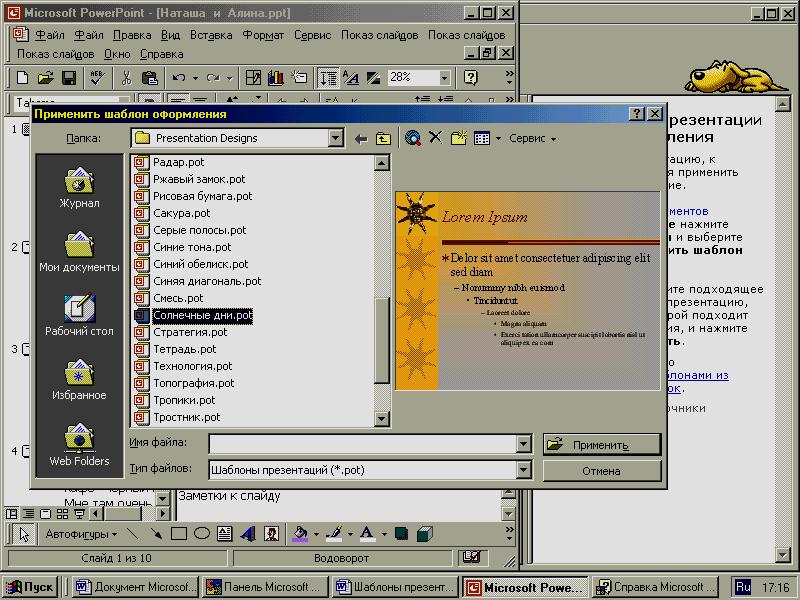The image size is (800, 600).
Task: Click the New presentation icon in toolbar
Action: (x=22, y=78)
